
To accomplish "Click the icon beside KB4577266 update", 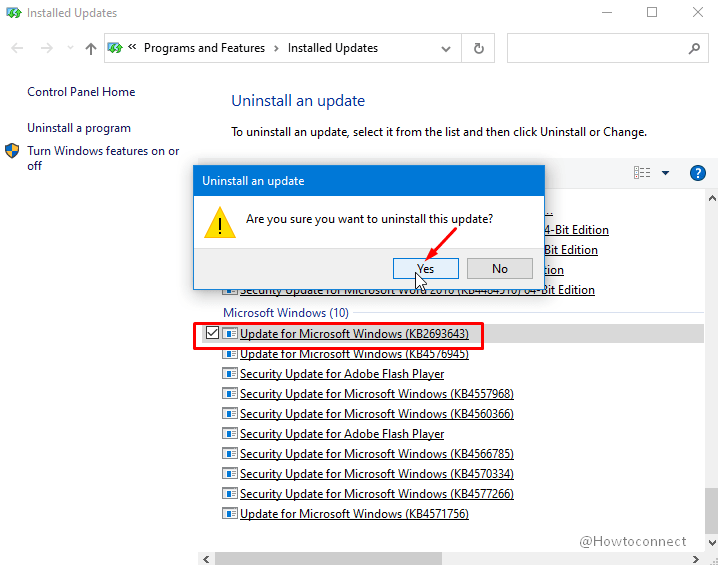I will click(229, 493).
